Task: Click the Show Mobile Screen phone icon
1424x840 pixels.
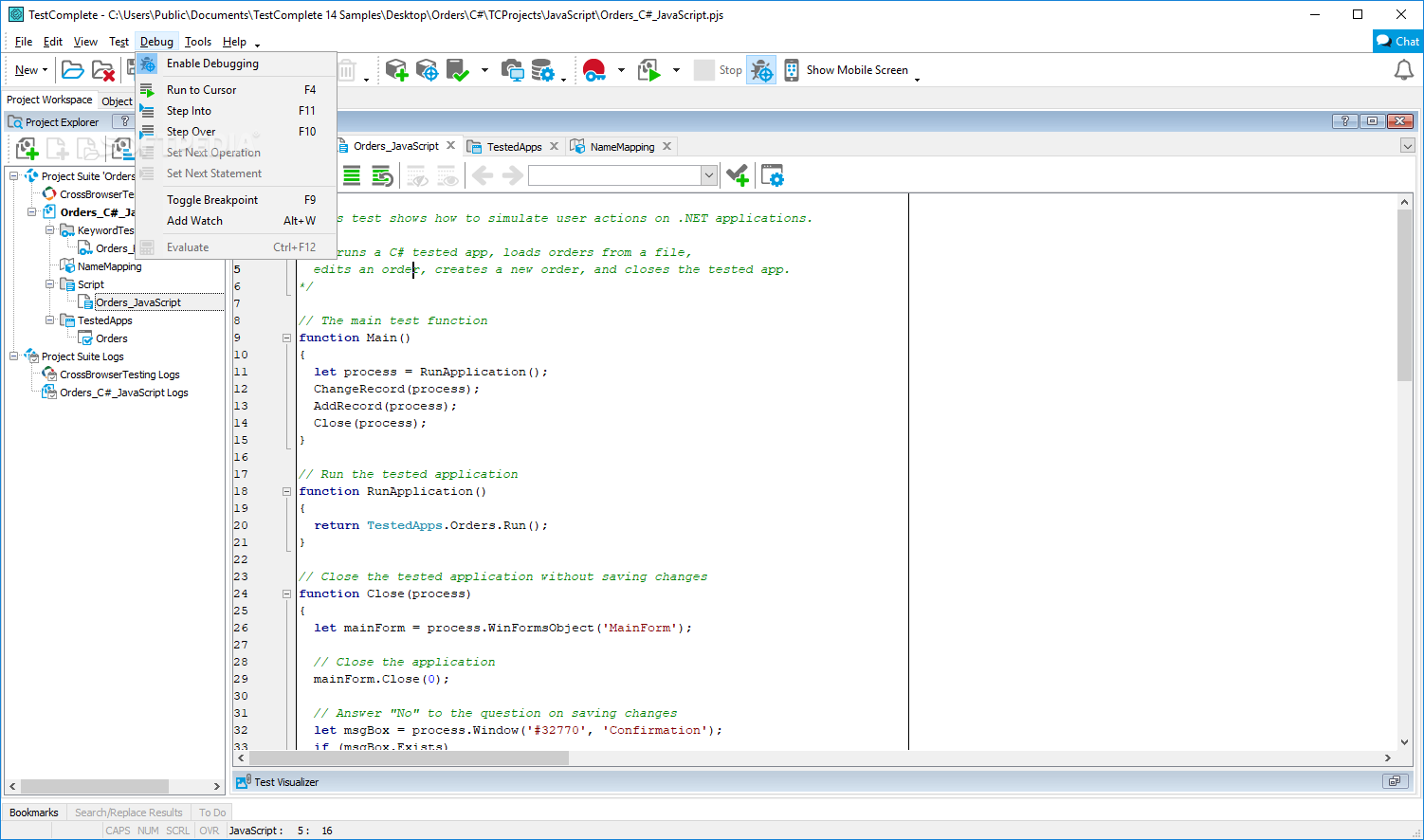Action: coord(792,70)
